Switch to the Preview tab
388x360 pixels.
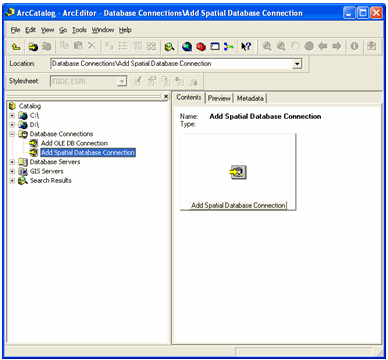tap(219, 98)
